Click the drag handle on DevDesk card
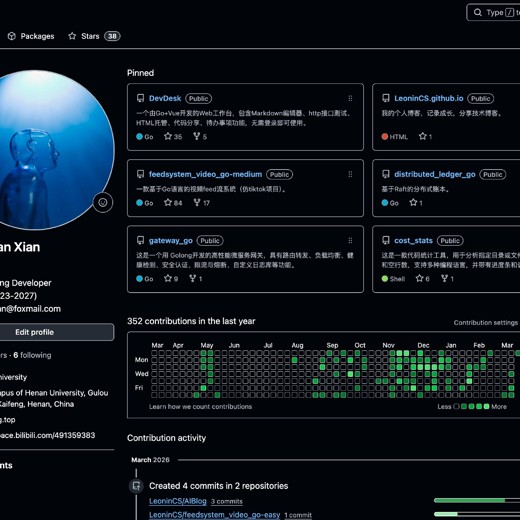Screen dimensions: 520x520 350,98
